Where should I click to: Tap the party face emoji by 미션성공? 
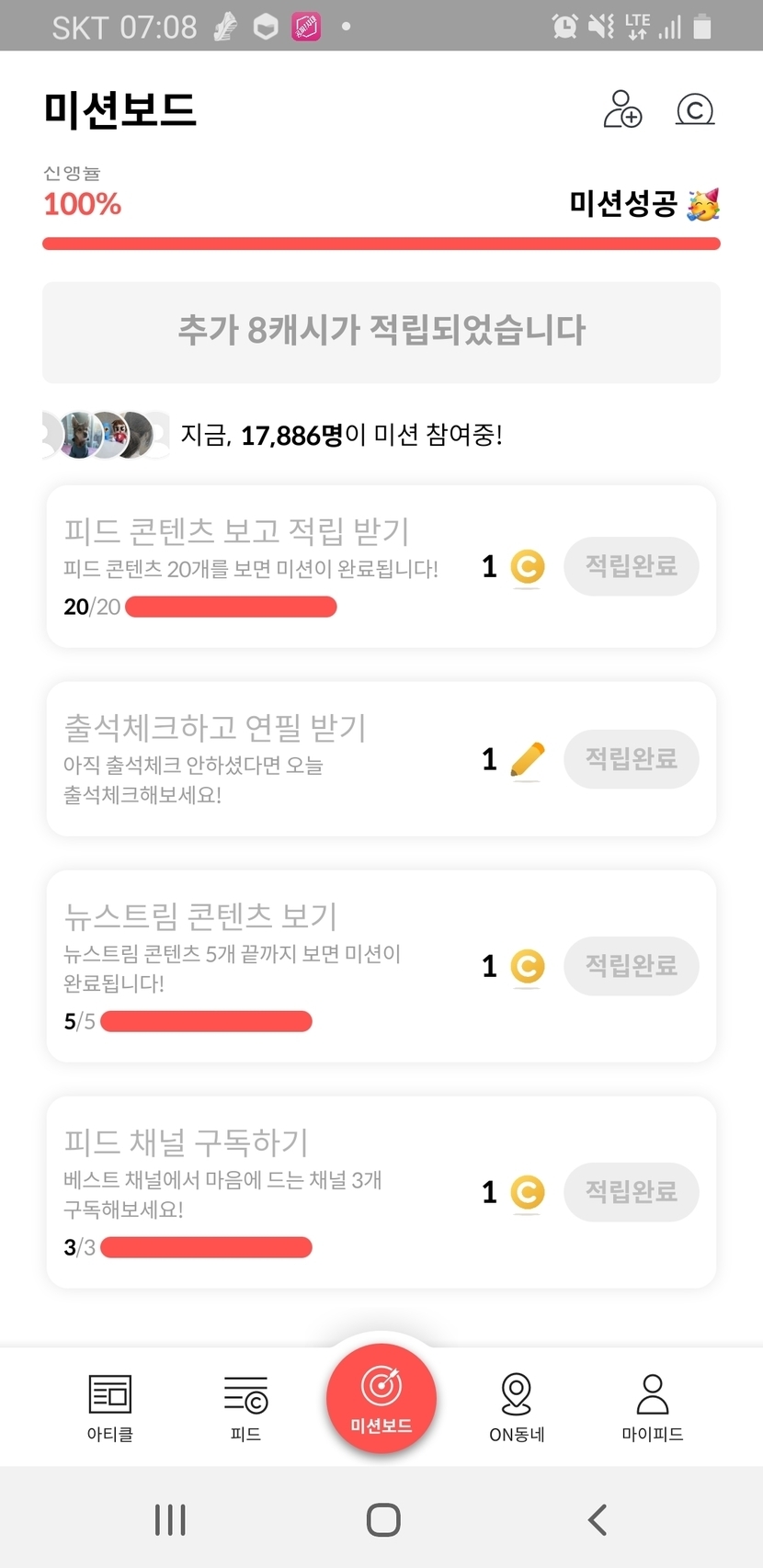[x=704, y=204]
